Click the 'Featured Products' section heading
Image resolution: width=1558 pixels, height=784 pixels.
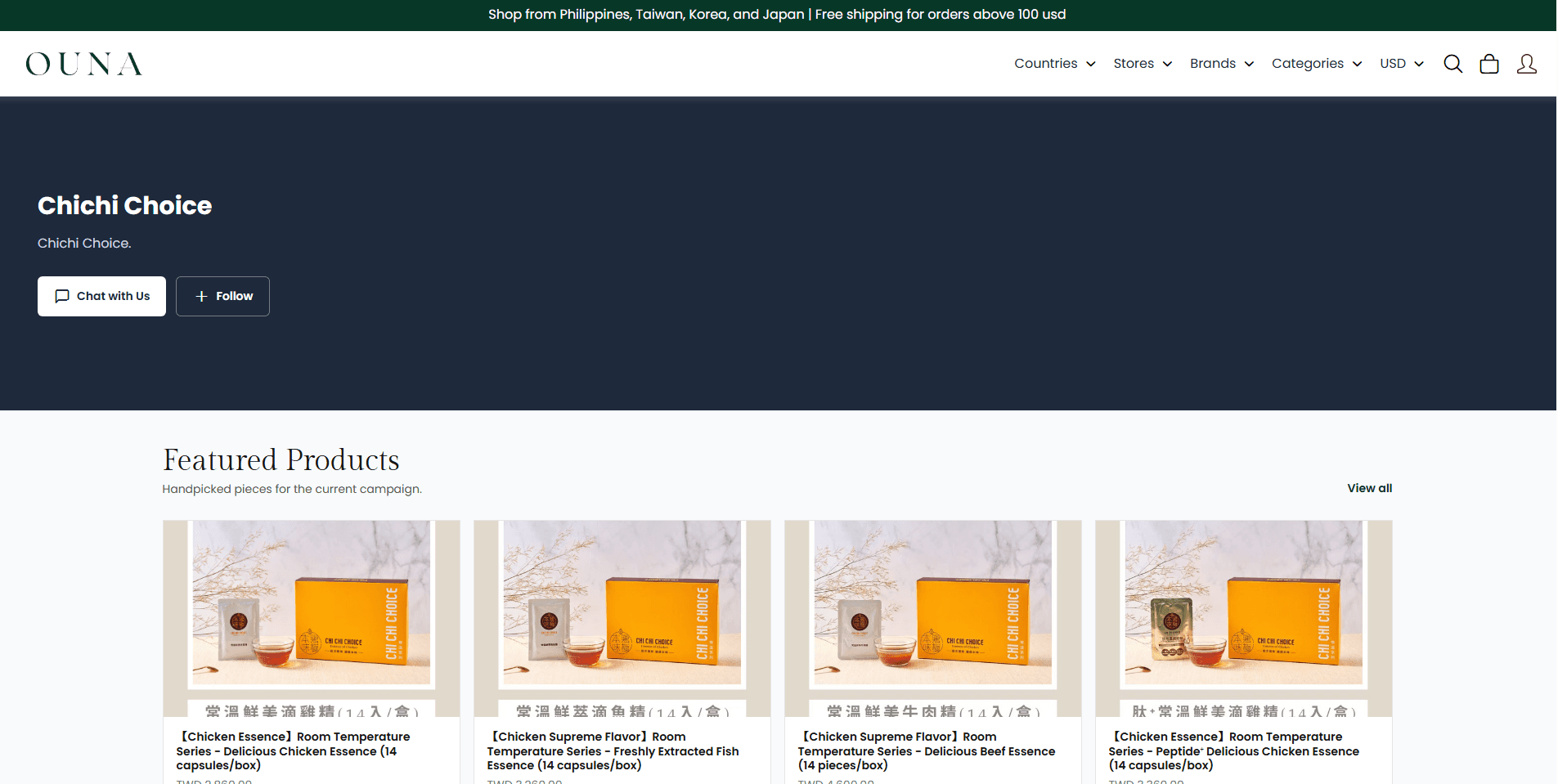[281, 460]
